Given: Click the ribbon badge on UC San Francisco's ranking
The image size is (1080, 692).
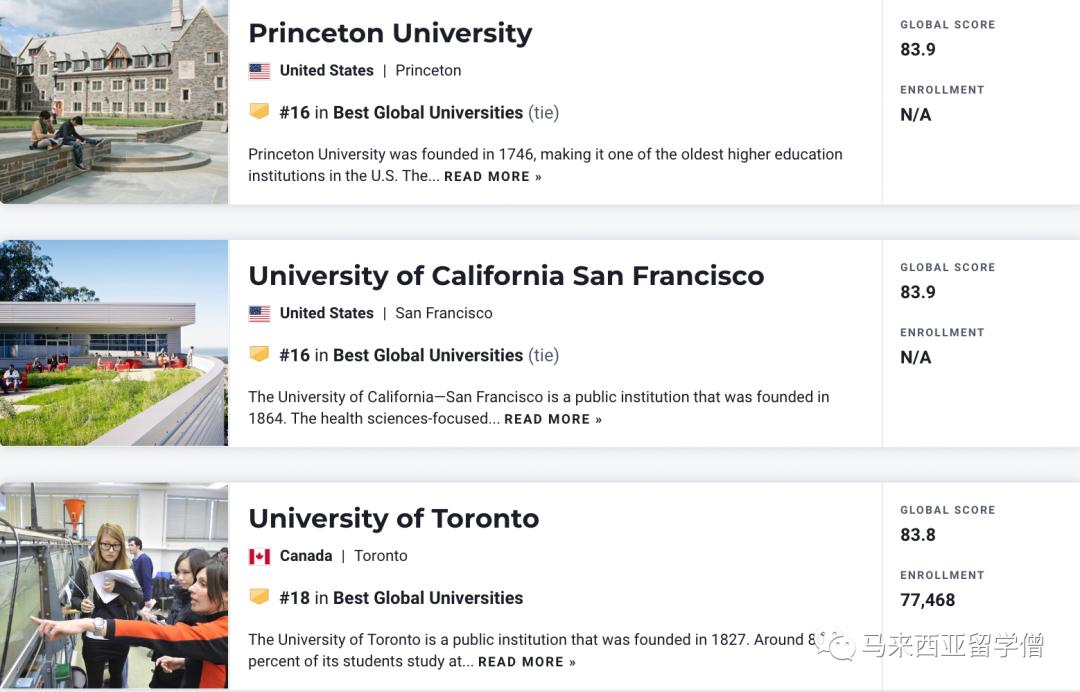Looking at the screenshot, I should coord(260,355).
